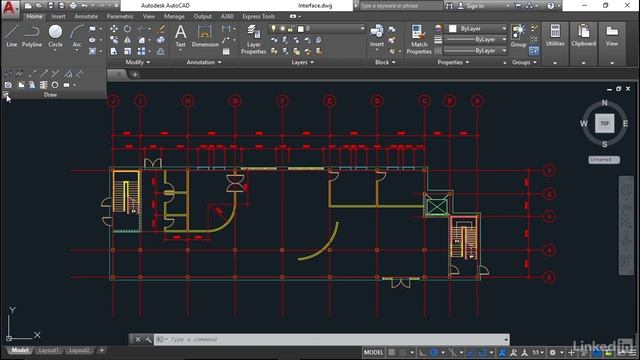Image resolution: width=640 pixels, height=360 pixels.
Task: Open the Annotate ribbon tab
Action: [x=86, y=16]
